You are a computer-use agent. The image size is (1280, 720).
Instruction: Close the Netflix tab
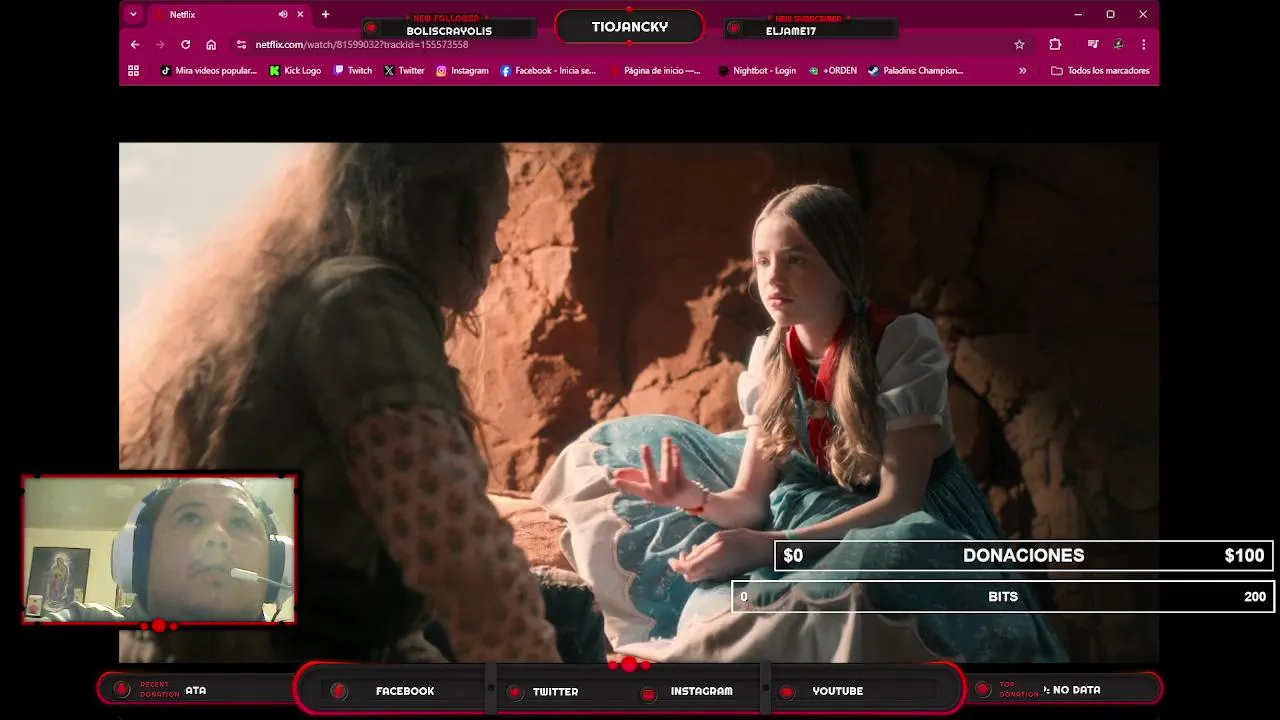[x=300, y=15]
